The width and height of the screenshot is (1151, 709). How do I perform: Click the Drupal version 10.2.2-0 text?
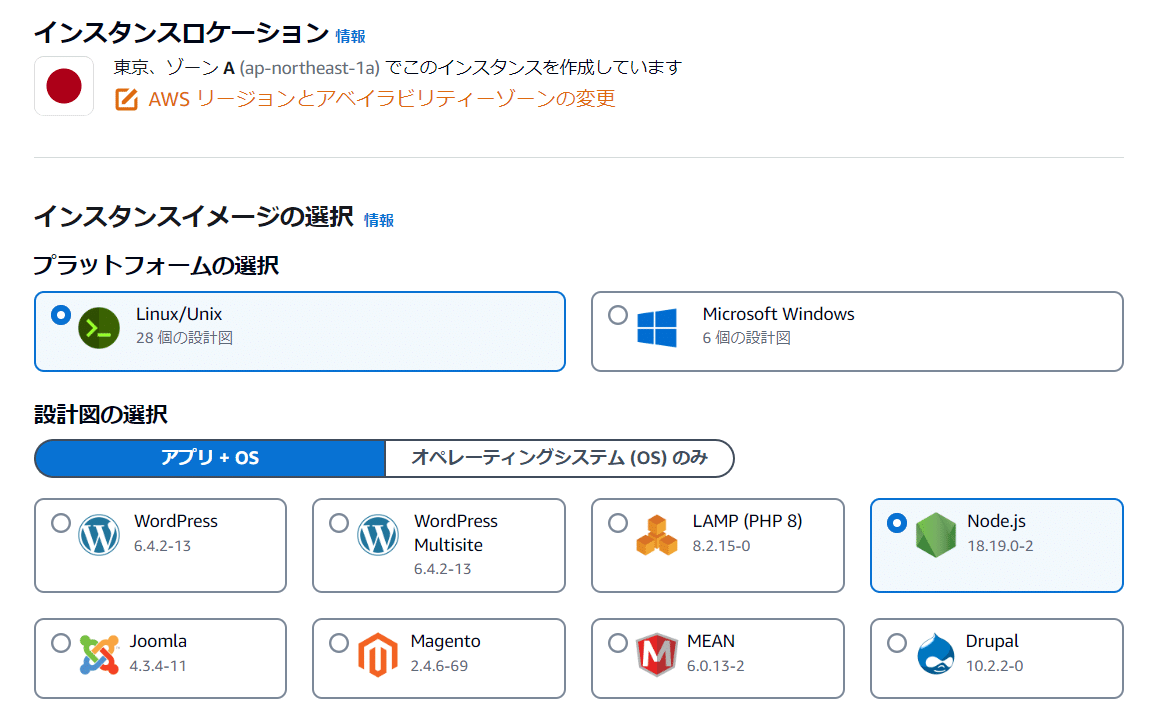pyautogui.click(x=995, y=666)
